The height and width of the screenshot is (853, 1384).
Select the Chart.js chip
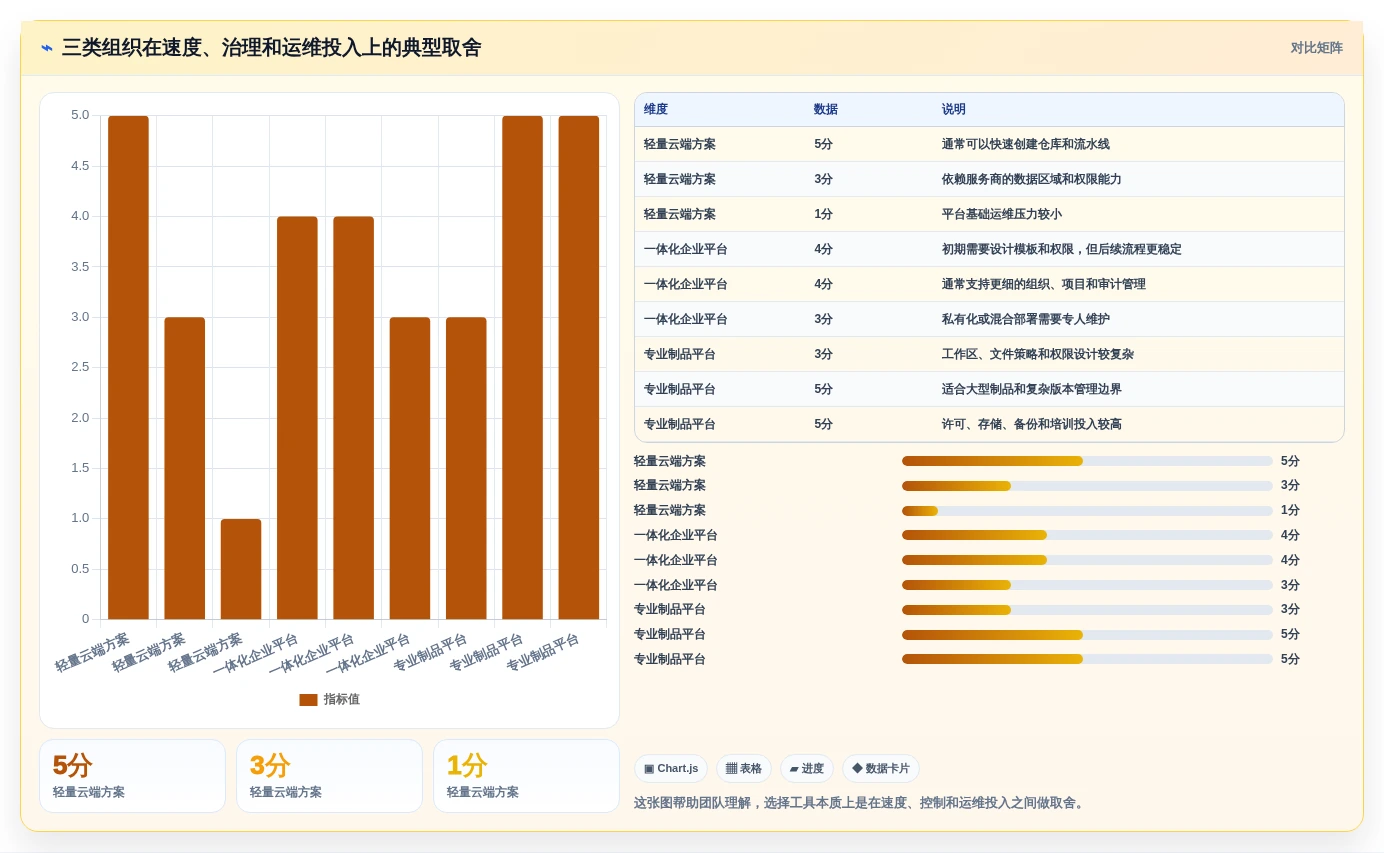[671, 769]
